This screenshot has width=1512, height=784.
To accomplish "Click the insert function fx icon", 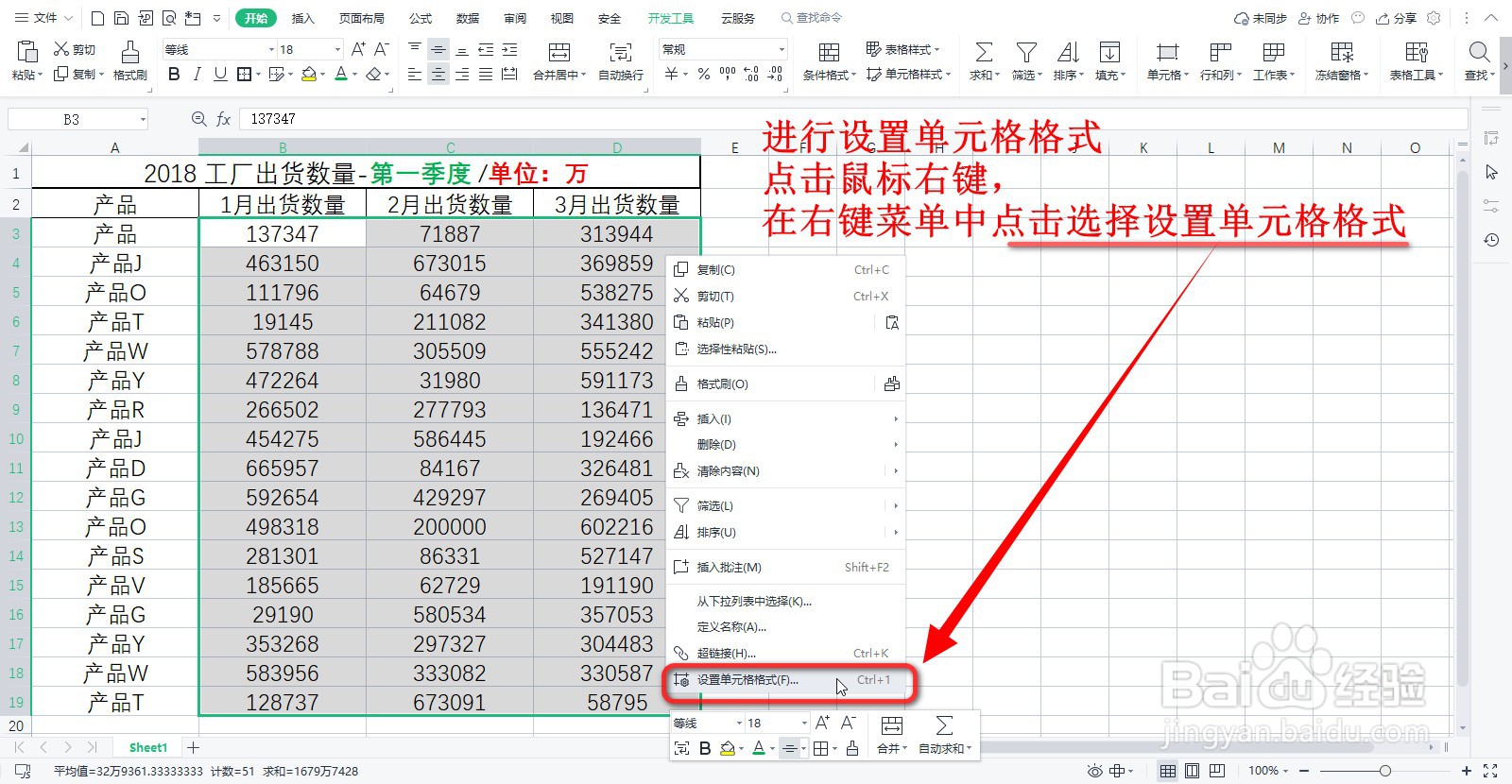I will coord(223,119).
